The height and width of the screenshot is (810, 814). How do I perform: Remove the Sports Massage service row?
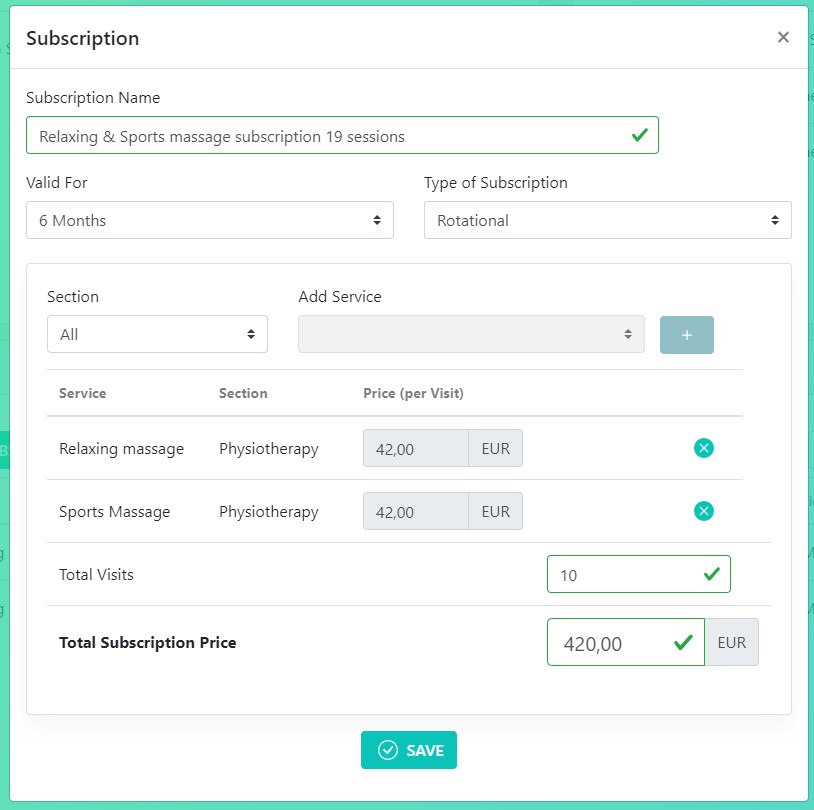[x=703, y=511]
